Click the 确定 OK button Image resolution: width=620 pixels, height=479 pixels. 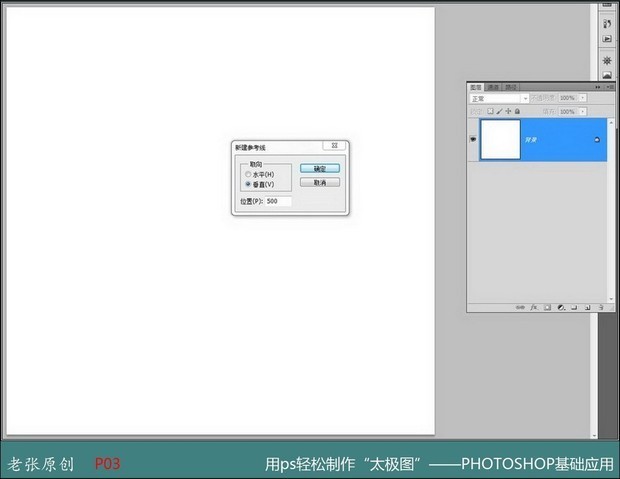point(320,168)
